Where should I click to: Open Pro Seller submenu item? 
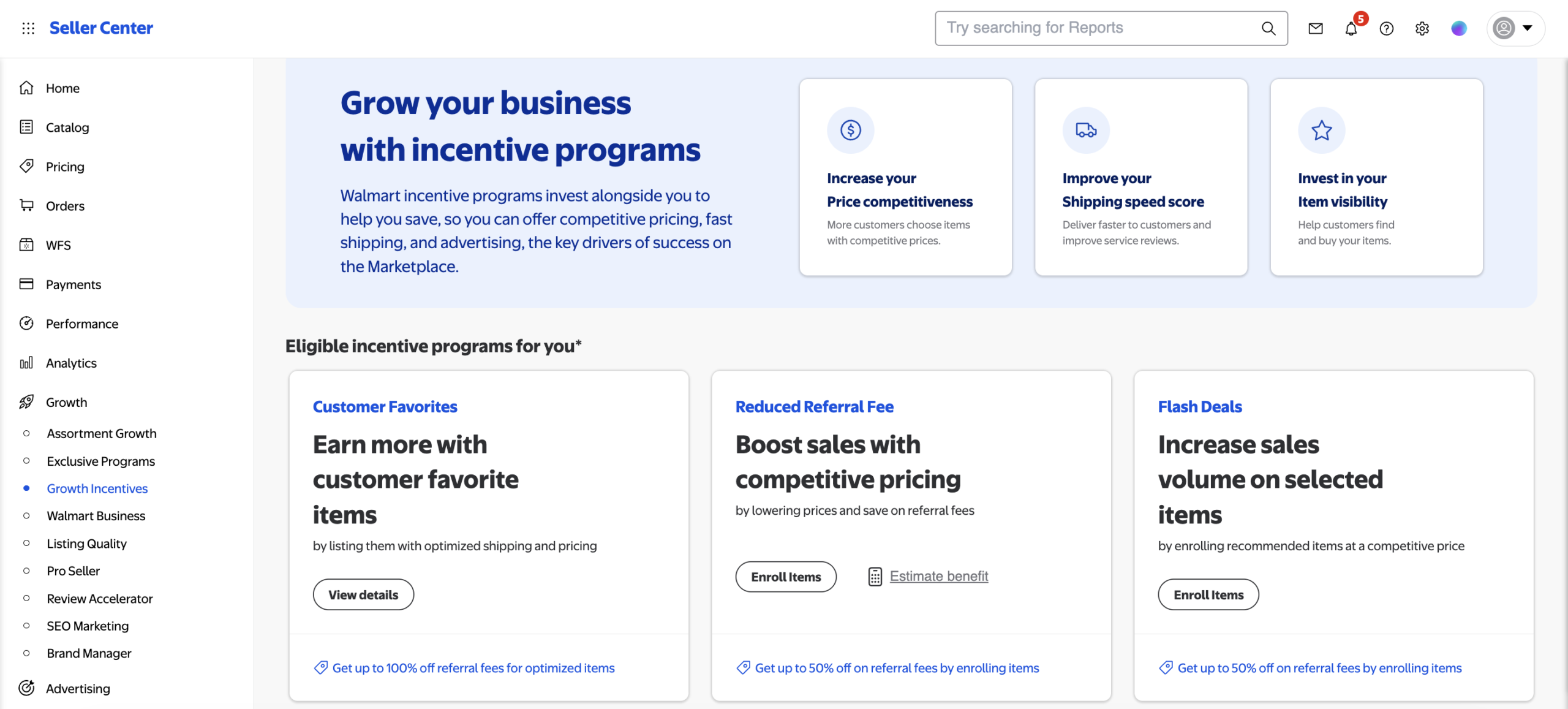[73, 571]
